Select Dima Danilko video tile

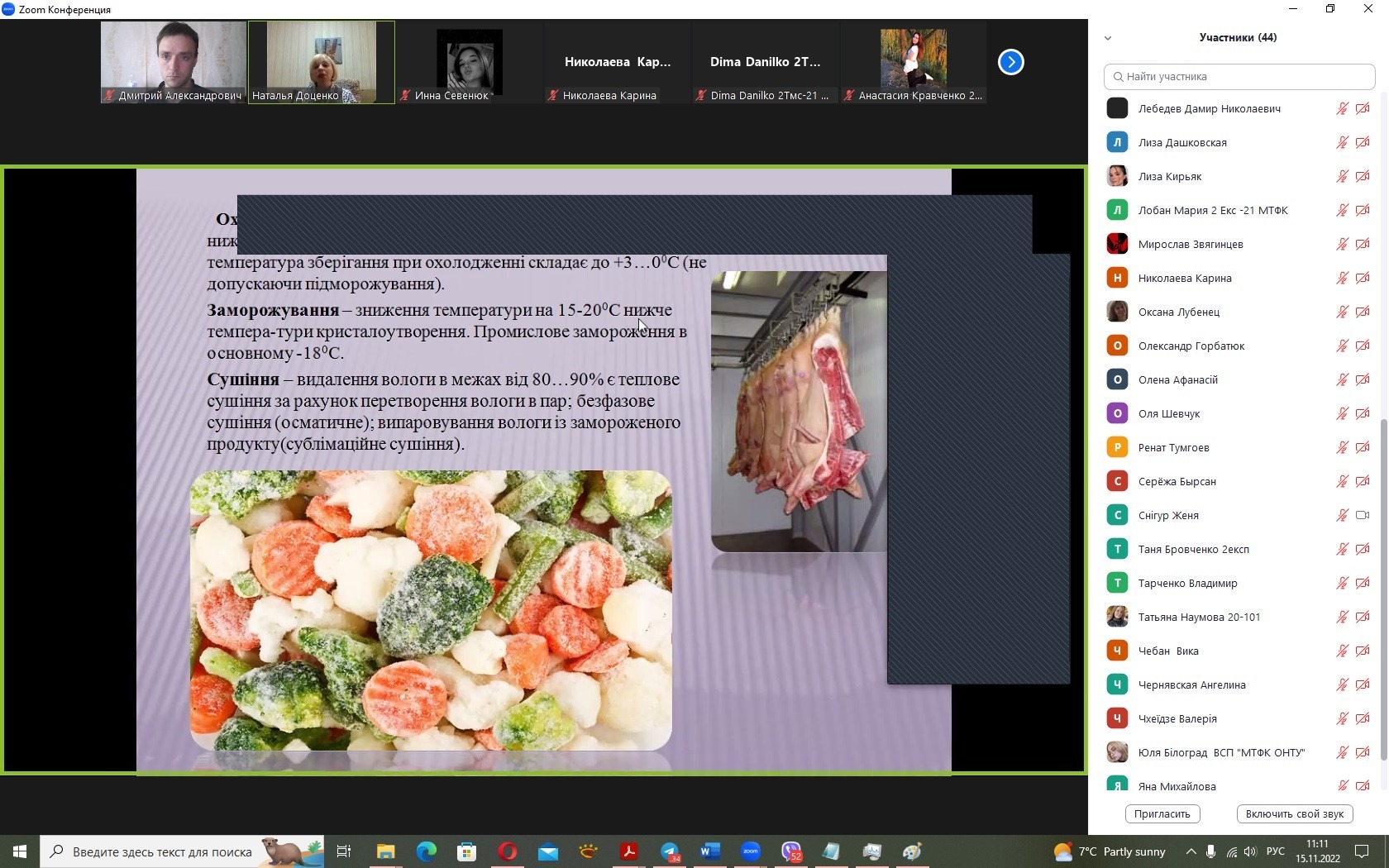point(766,62)
